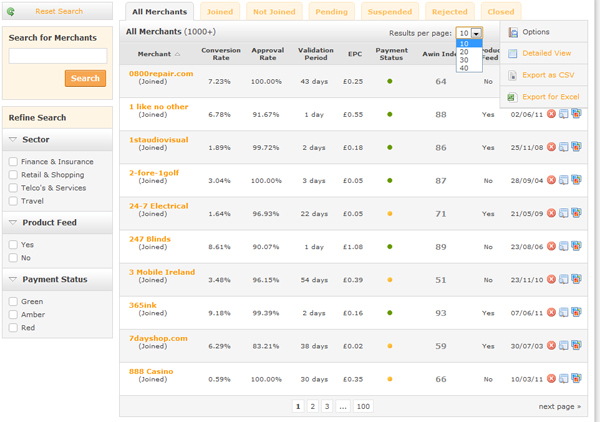Screen dimensions: 600x422
Task: Open the Closed tab
Action: click(x=501, y=12)
